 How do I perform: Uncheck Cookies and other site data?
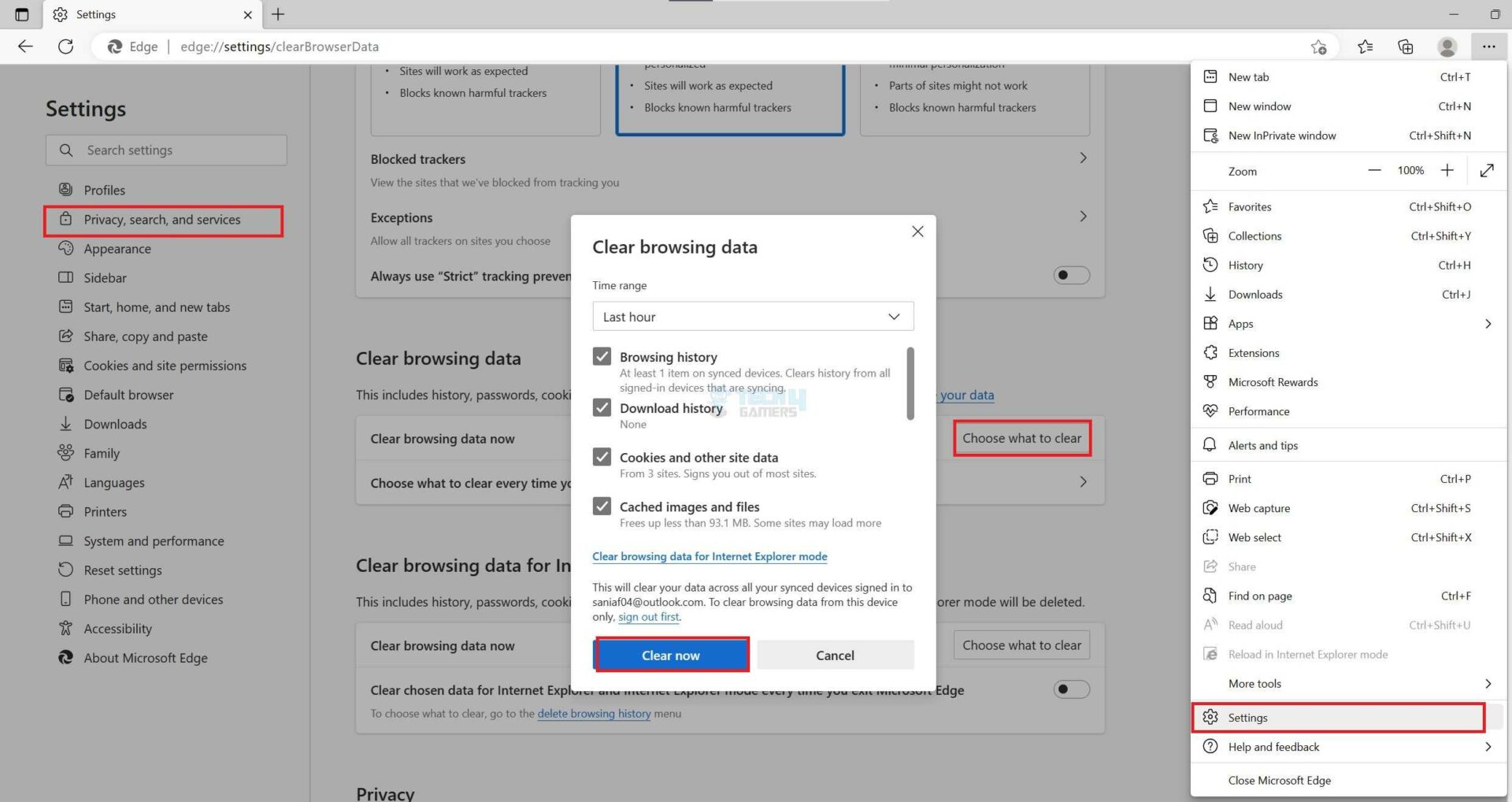click(x=602, y=456)
